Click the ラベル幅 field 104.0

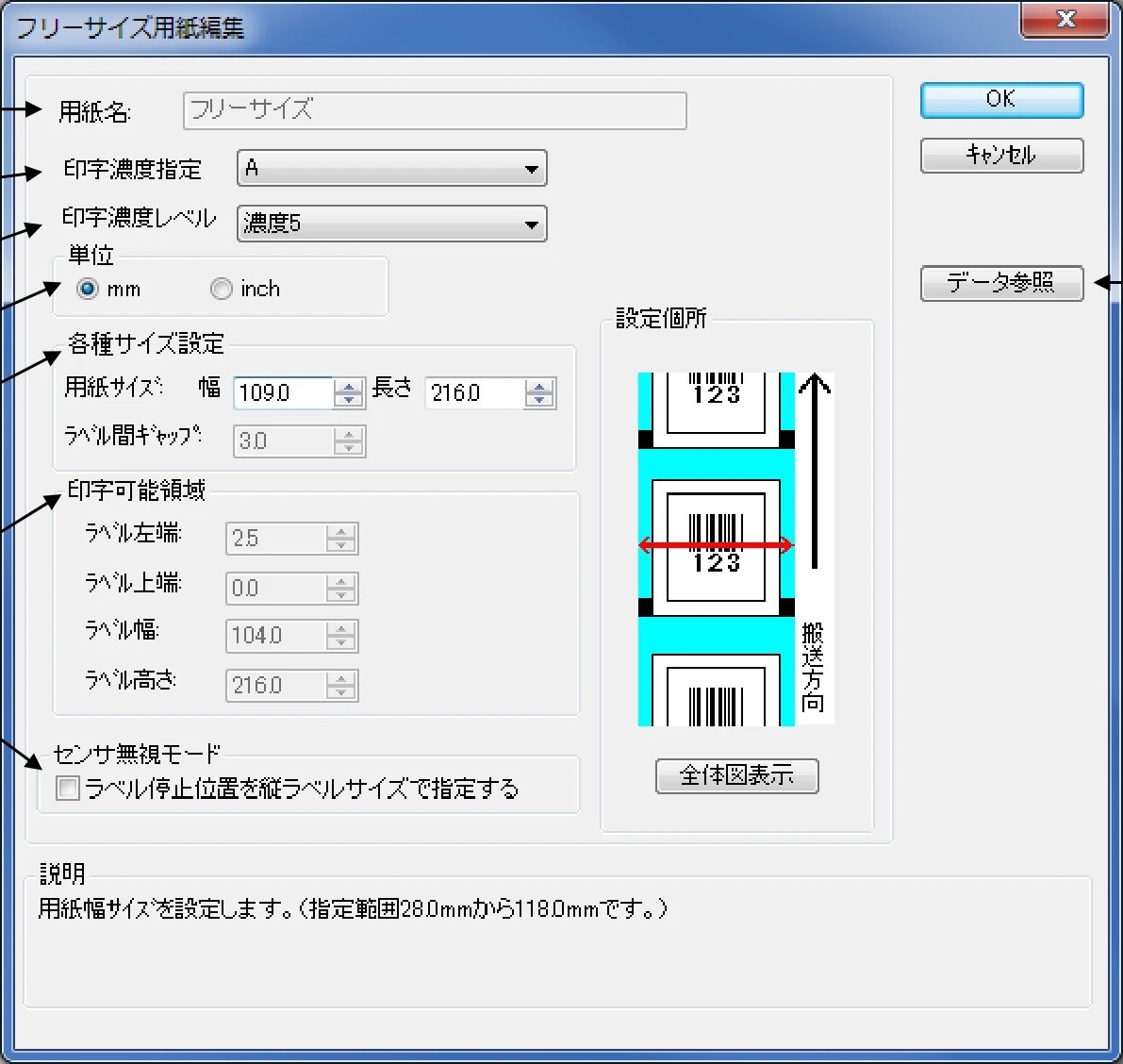tap(276, 636)
